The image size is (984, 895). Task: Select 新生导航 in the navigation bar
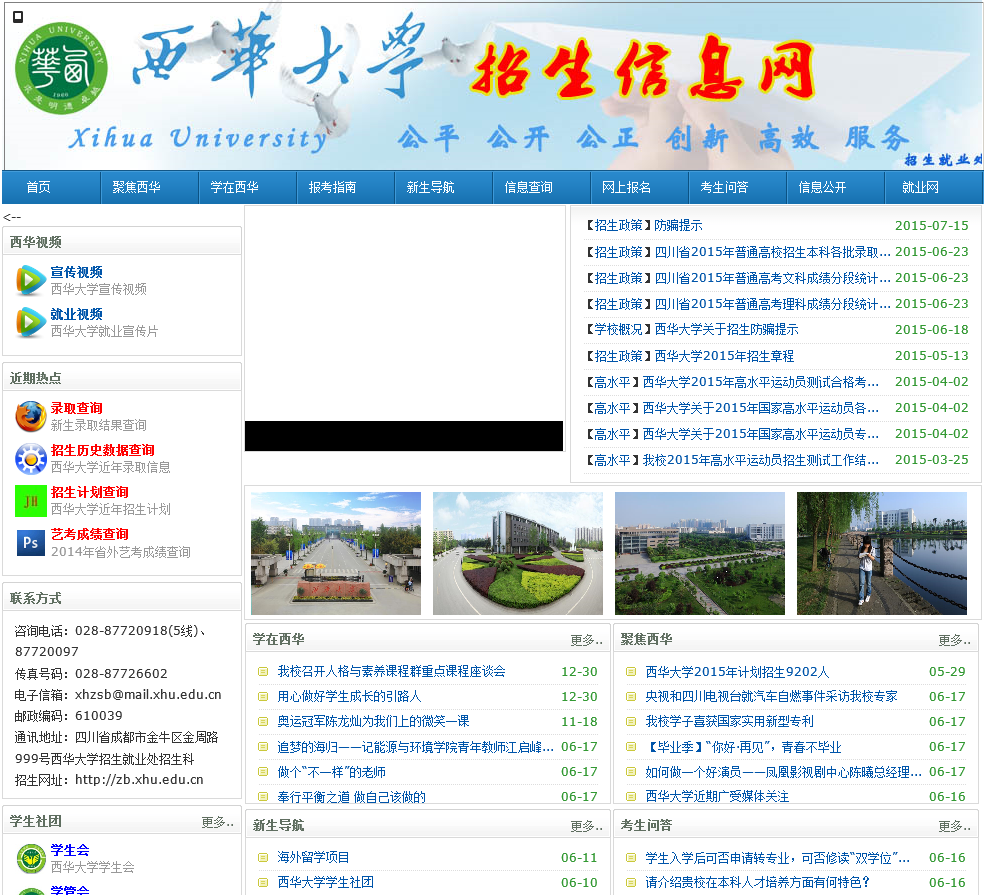pyautogui.click(x=430, y=187)
